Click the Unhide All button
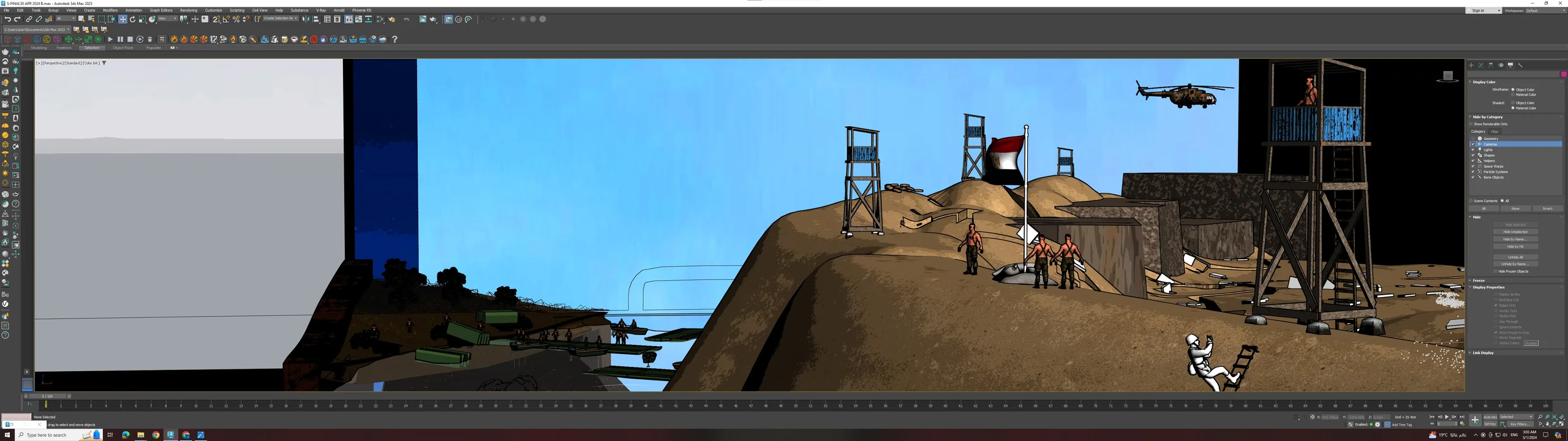This screenshot has height=441, width=1568. 1515,257
